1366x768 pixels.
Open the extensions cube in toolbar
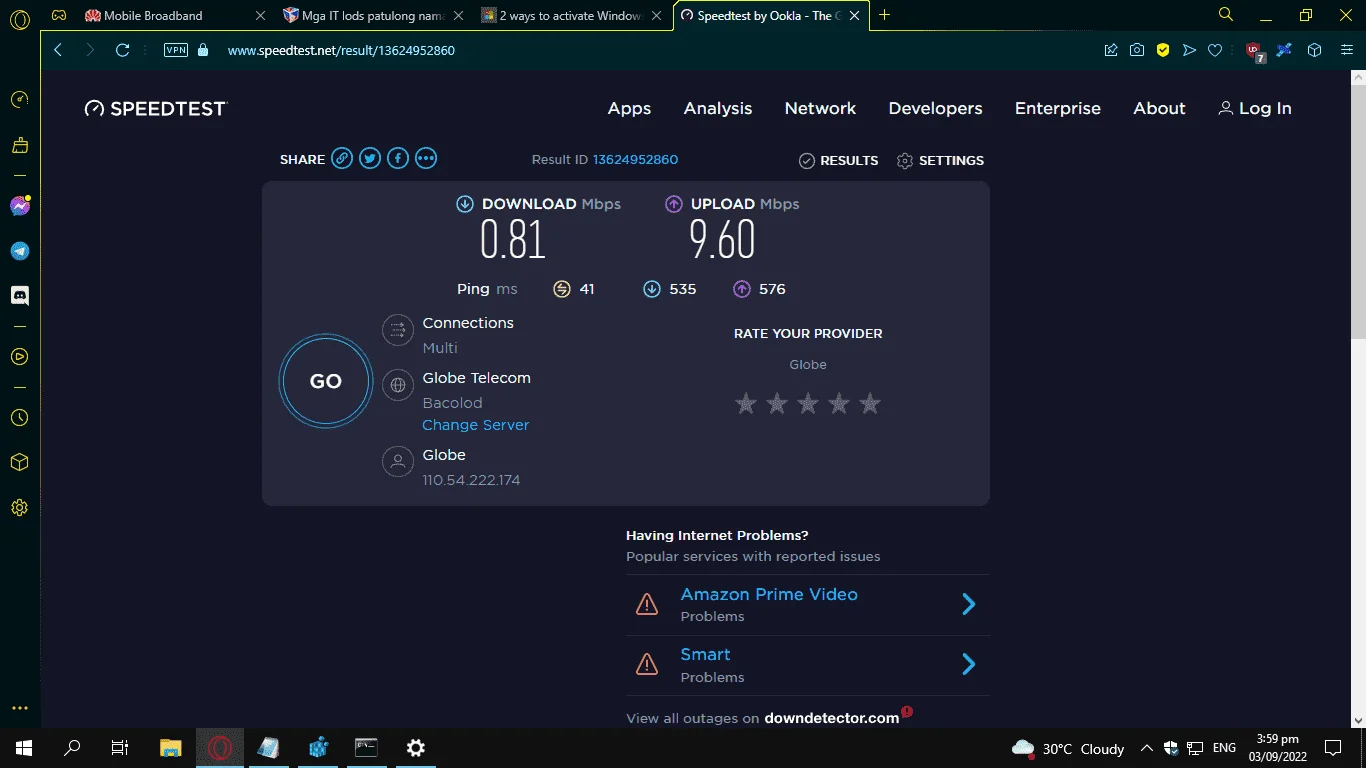pos(1315,50)
